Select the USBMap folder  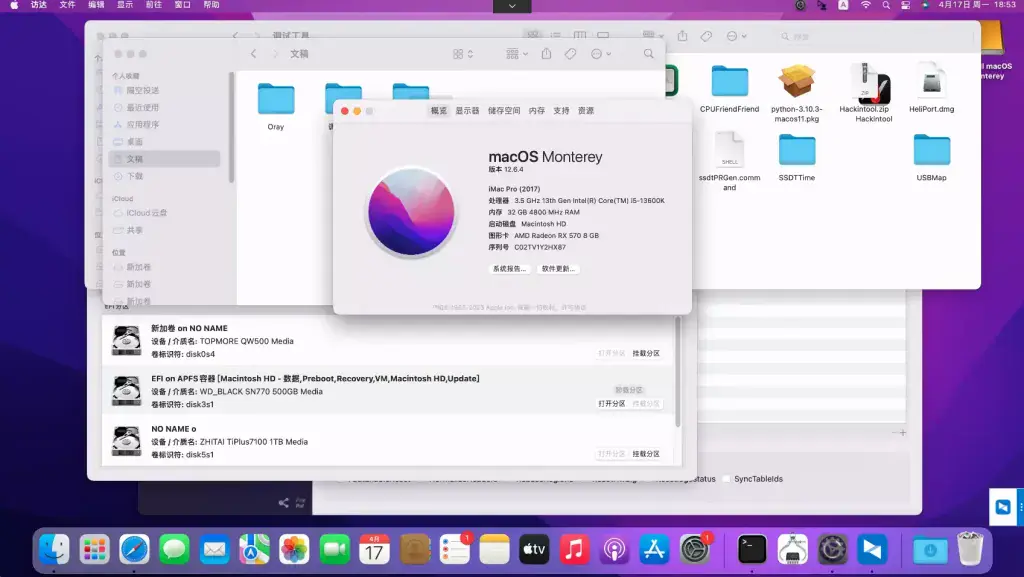[931, 157]
